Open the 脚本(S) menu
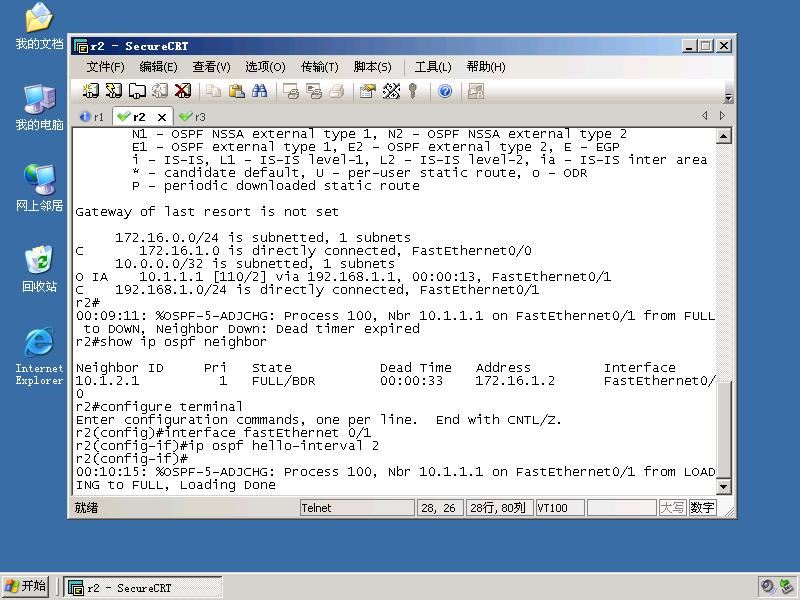This screenshot has height=600, width=800. pyautogui.click(x=372, y=67)
